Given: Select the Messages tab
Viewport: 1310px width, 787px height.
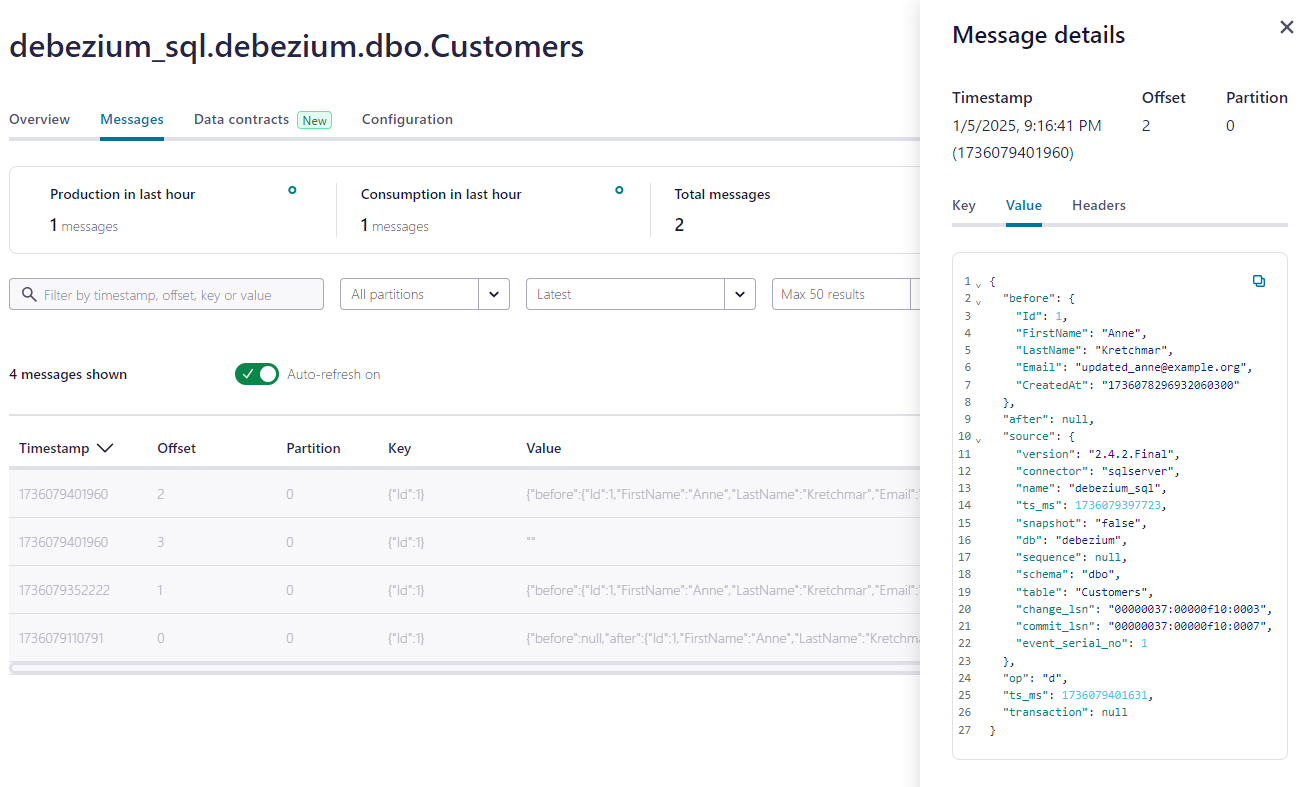Looking at the screenshot, I should click(132, 119).
